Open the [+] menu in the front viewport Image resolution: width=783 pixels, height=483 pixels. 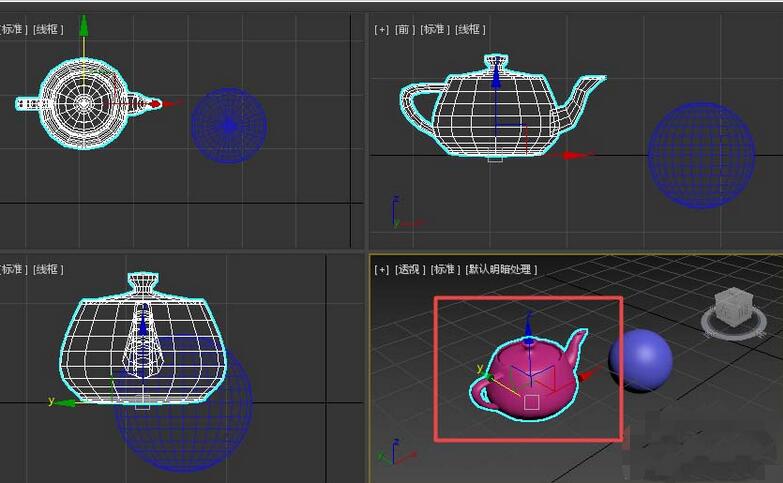382,29
